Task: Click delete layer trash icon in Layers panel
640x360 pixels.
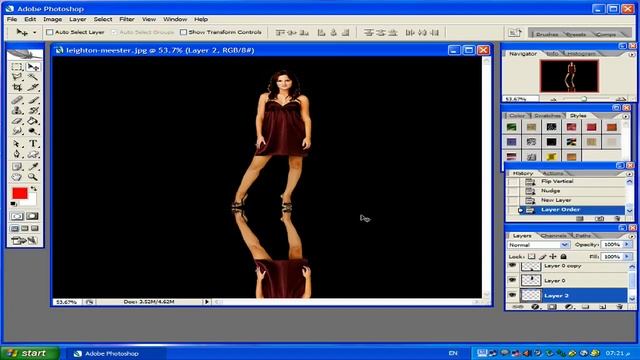Action: point(619,307)
